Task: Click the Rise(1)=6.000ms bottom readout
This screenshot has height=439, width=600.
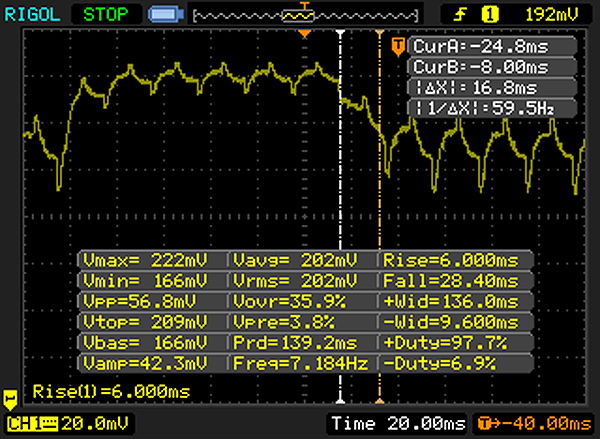Action: point(111,392)
